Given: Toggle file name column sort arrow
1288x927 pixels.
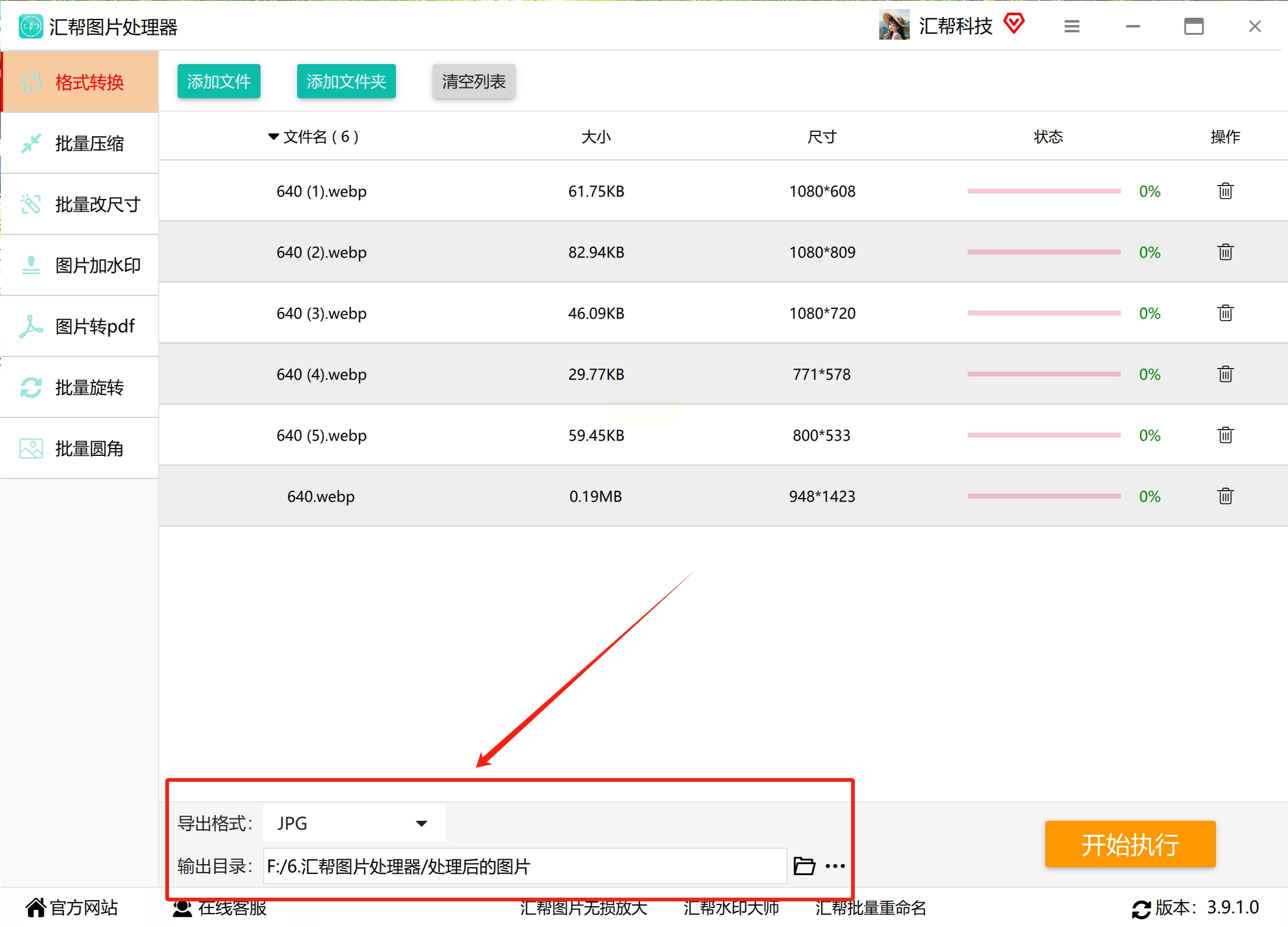Looking at the screenshot, I should coord(273,137).
